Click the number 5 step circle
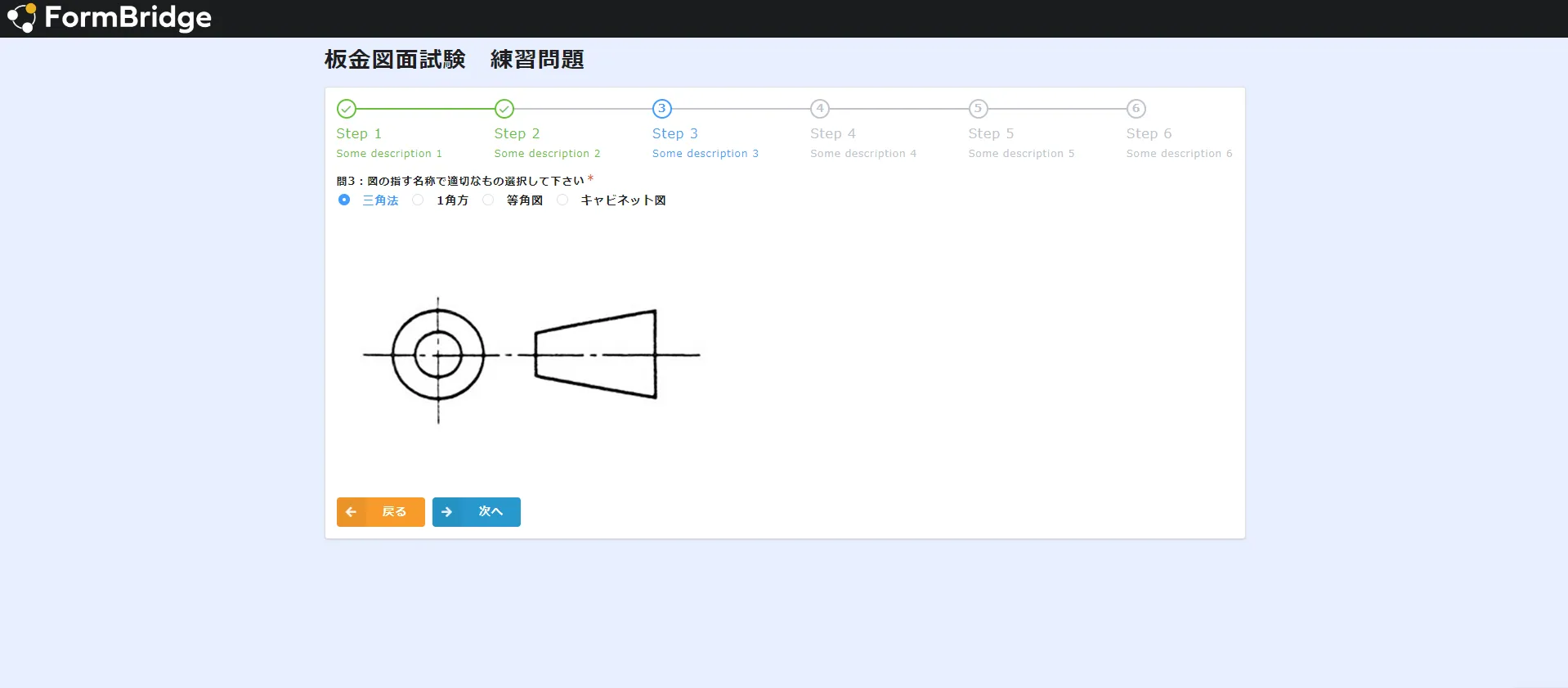This screenshot has height=688, width=1568. (978, 109)
